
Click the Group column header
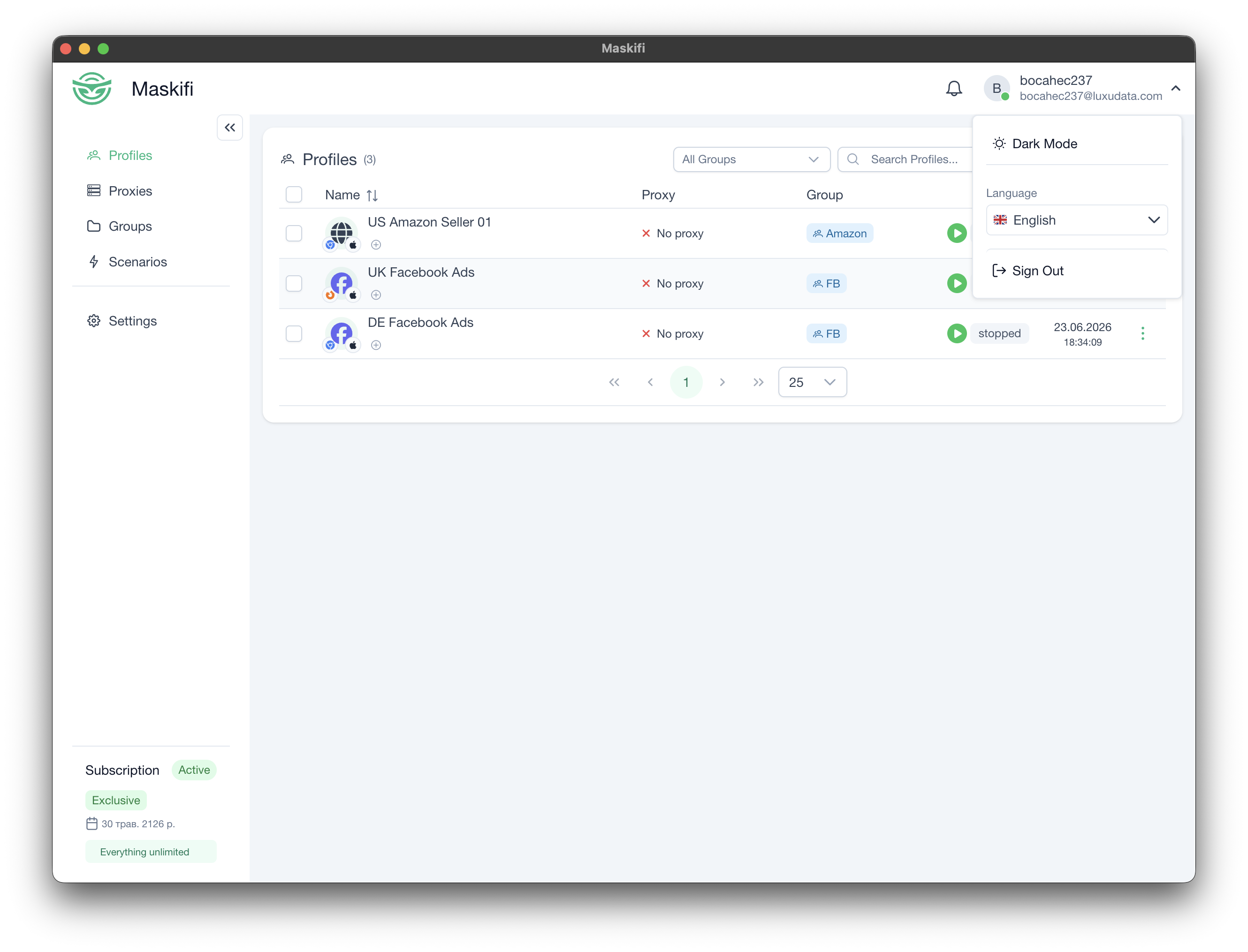pyautogui.click(x=825, y=195)
